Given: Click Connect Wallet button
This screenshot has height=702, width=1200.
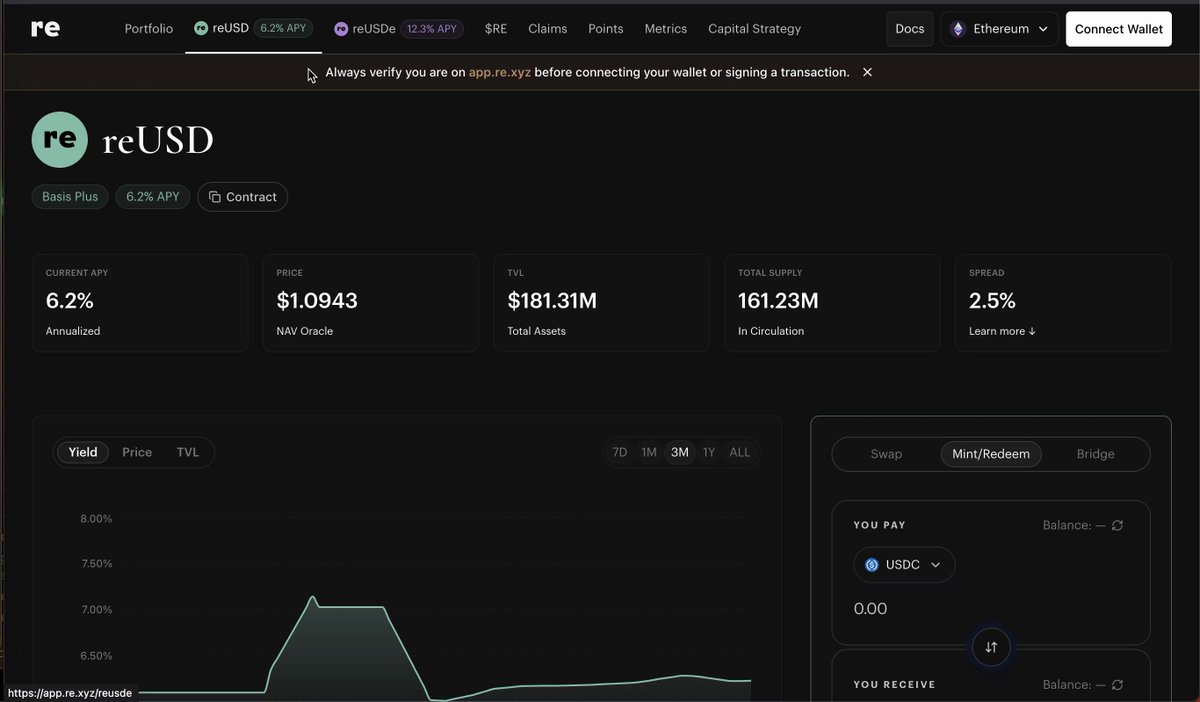Looking at the screenshot, I should [1119, 29].
